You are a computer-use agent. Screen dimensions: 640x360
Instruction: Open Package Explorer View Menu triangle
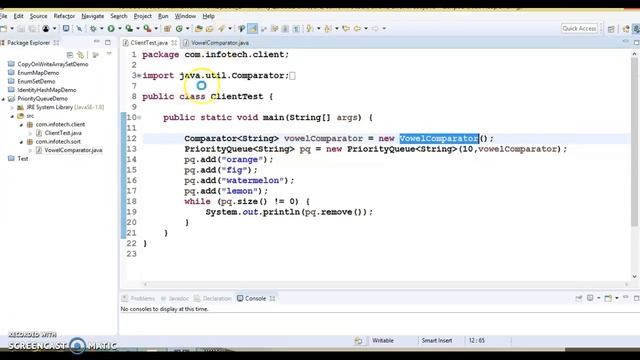(109, 54)
